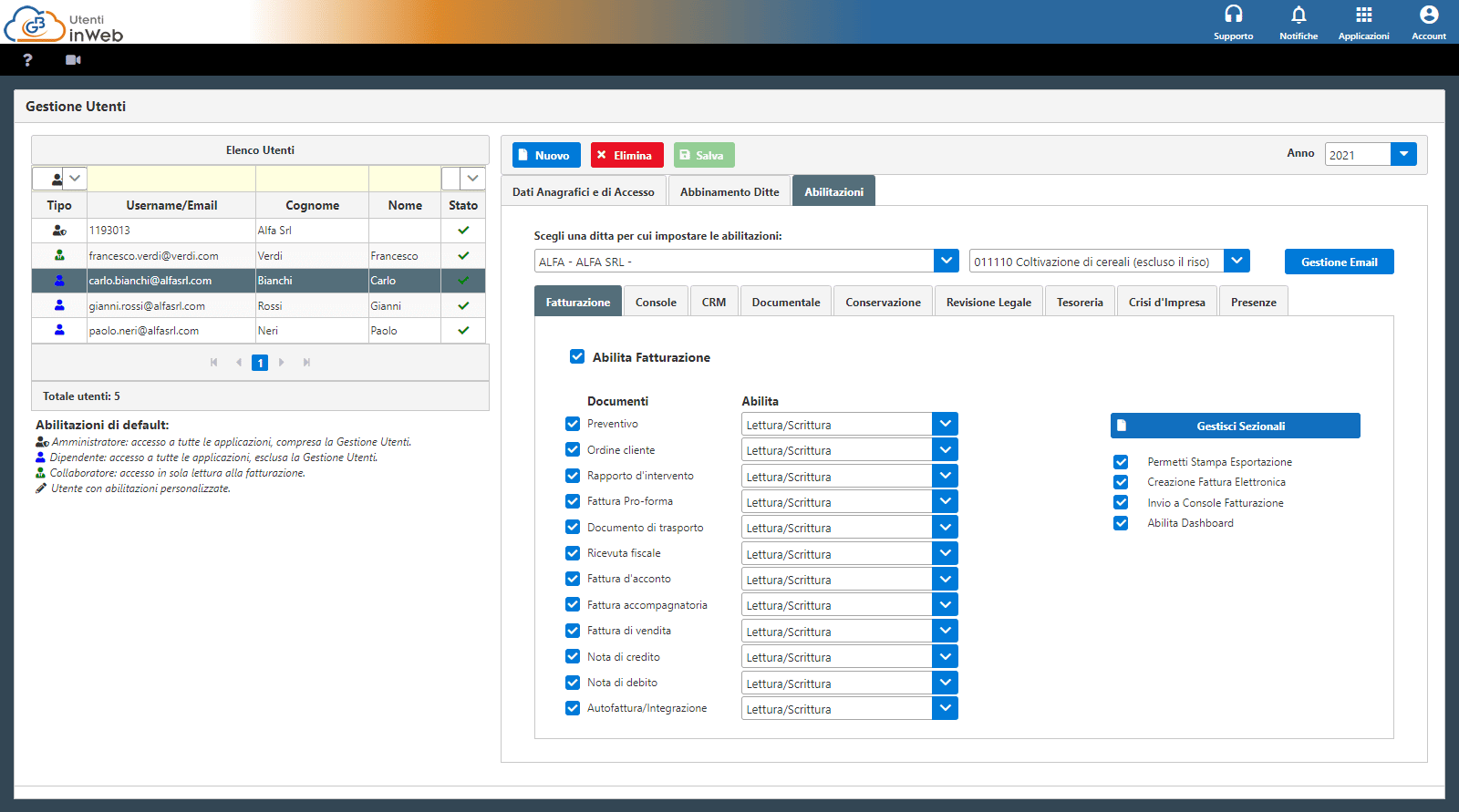Open the Fattura di vendita permission dropdown
The image size is (1459, 812).
(945, 631)
